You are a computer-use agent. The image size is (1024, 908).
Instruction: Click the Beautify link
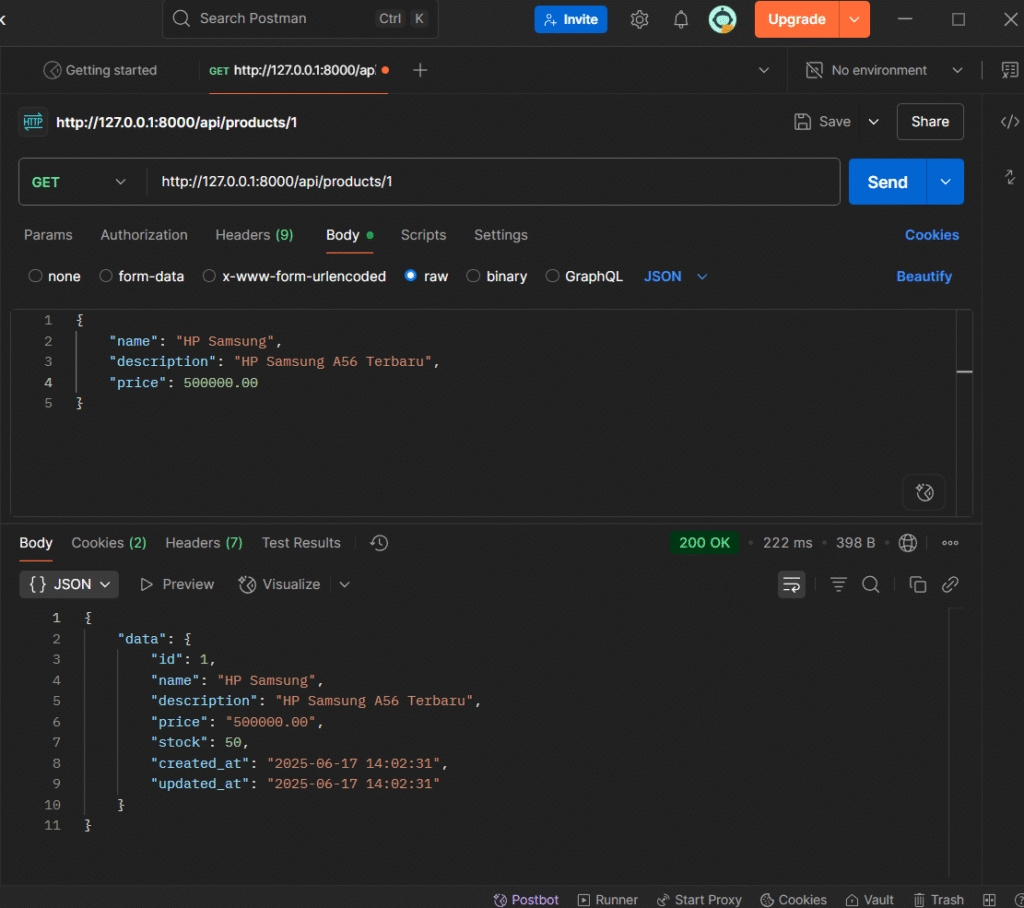[x=923, y=276]
